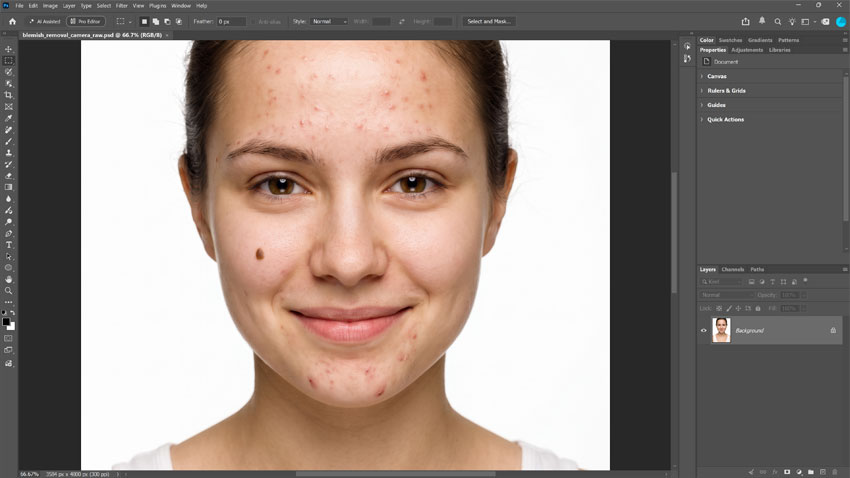Select the Hand tool
Viewport: 850px width, 478px height.
point(9,279)
